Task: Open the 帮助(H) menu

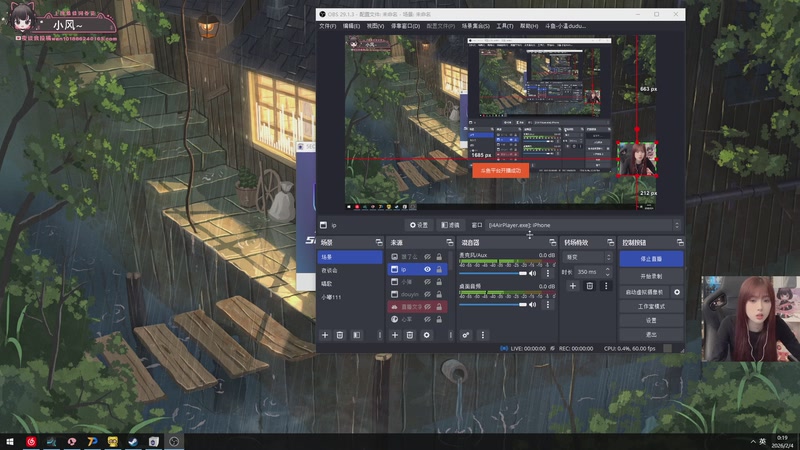Action: (x=529, y=26)
